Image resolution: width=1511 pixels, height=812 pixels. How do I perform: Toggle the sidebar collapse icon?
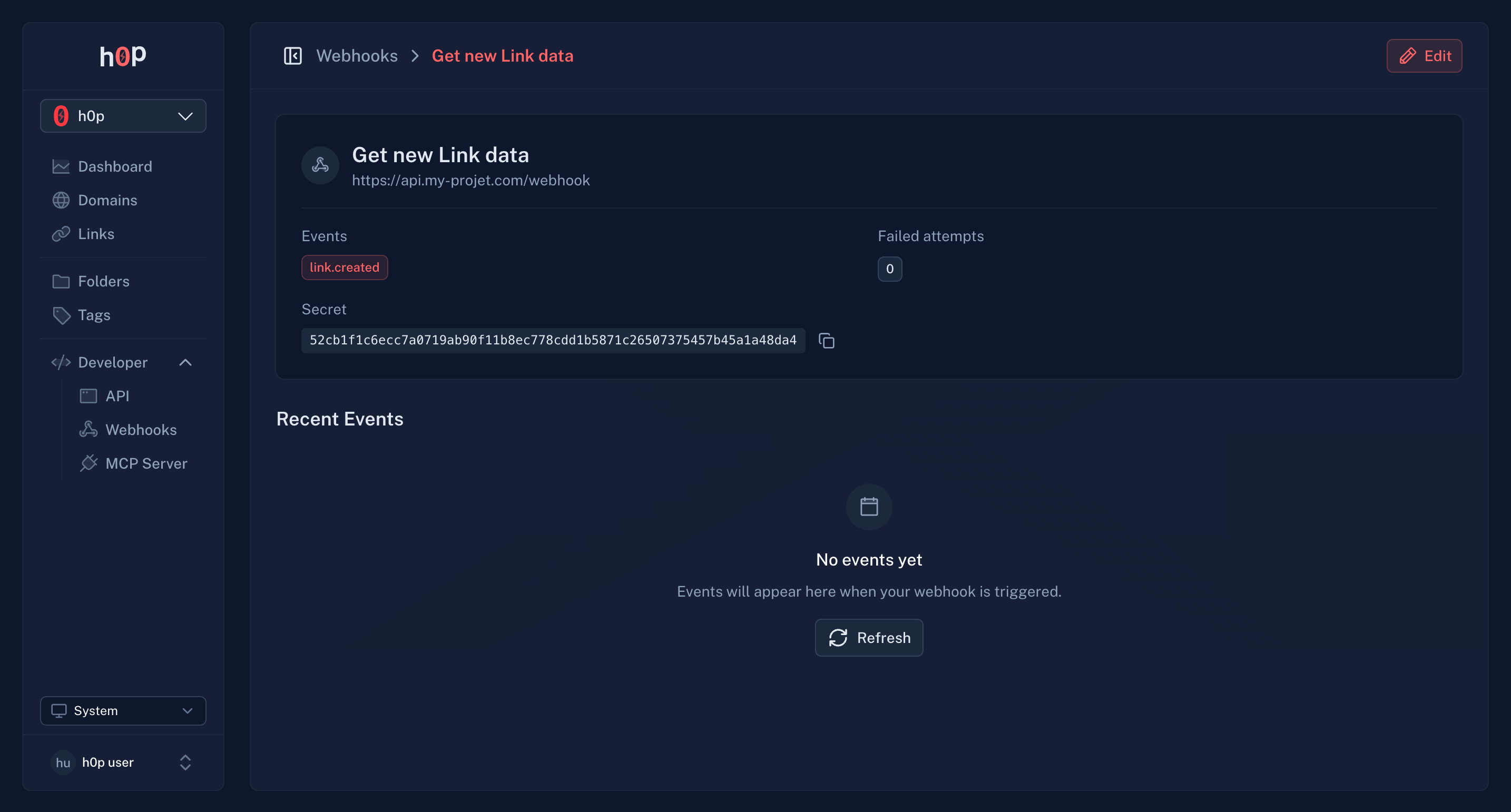pos(293,56)
